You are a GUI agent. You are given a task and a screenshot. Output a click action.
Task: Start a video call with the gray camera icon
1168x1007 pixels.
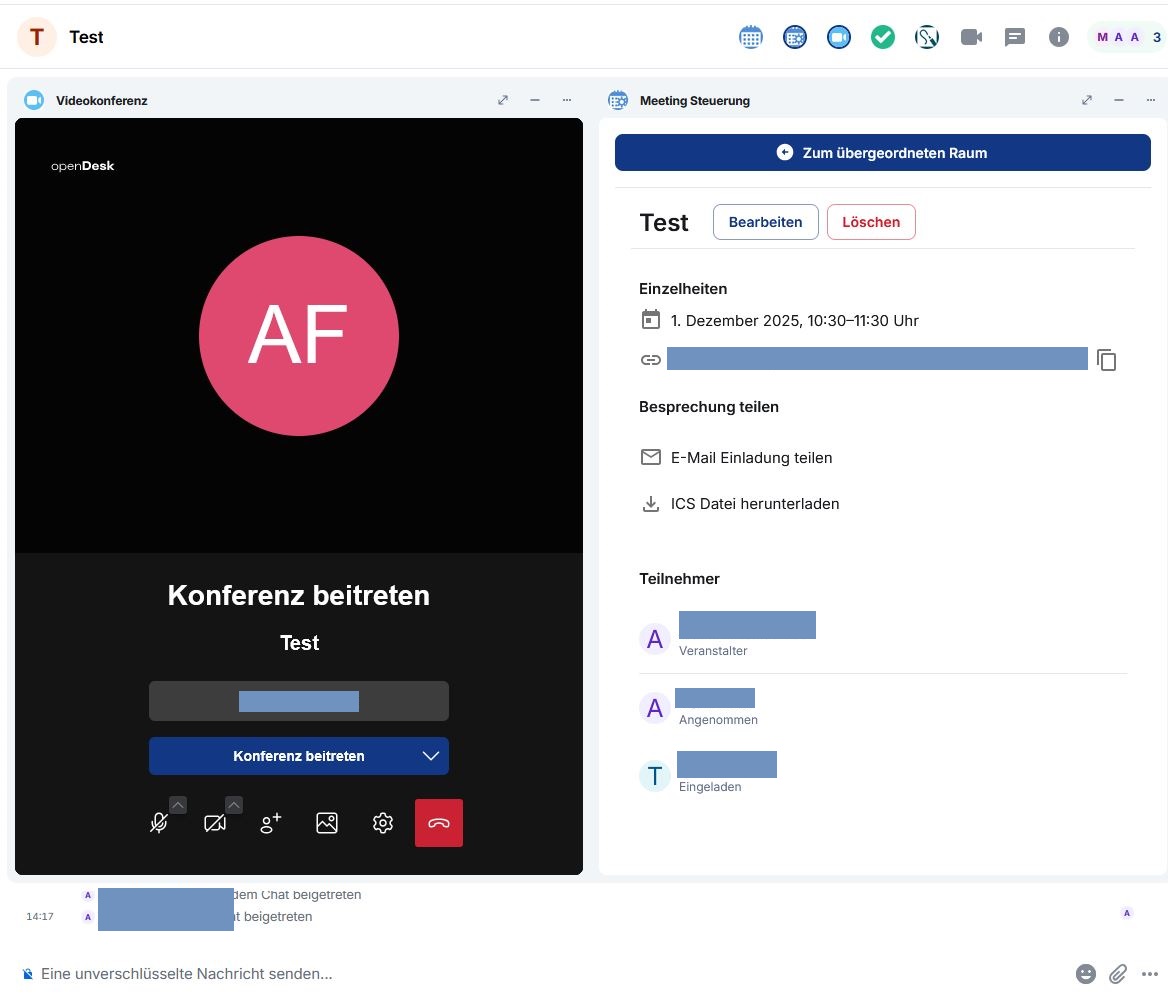pos(971,37)
